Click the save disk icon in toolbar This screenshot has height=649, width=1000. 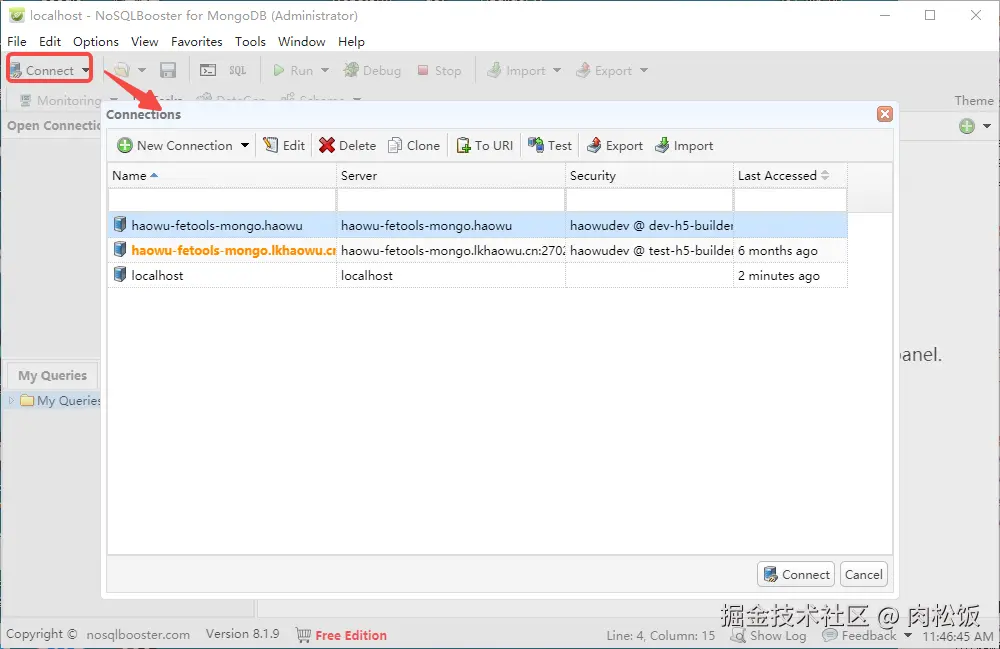(x=168, y=70)
